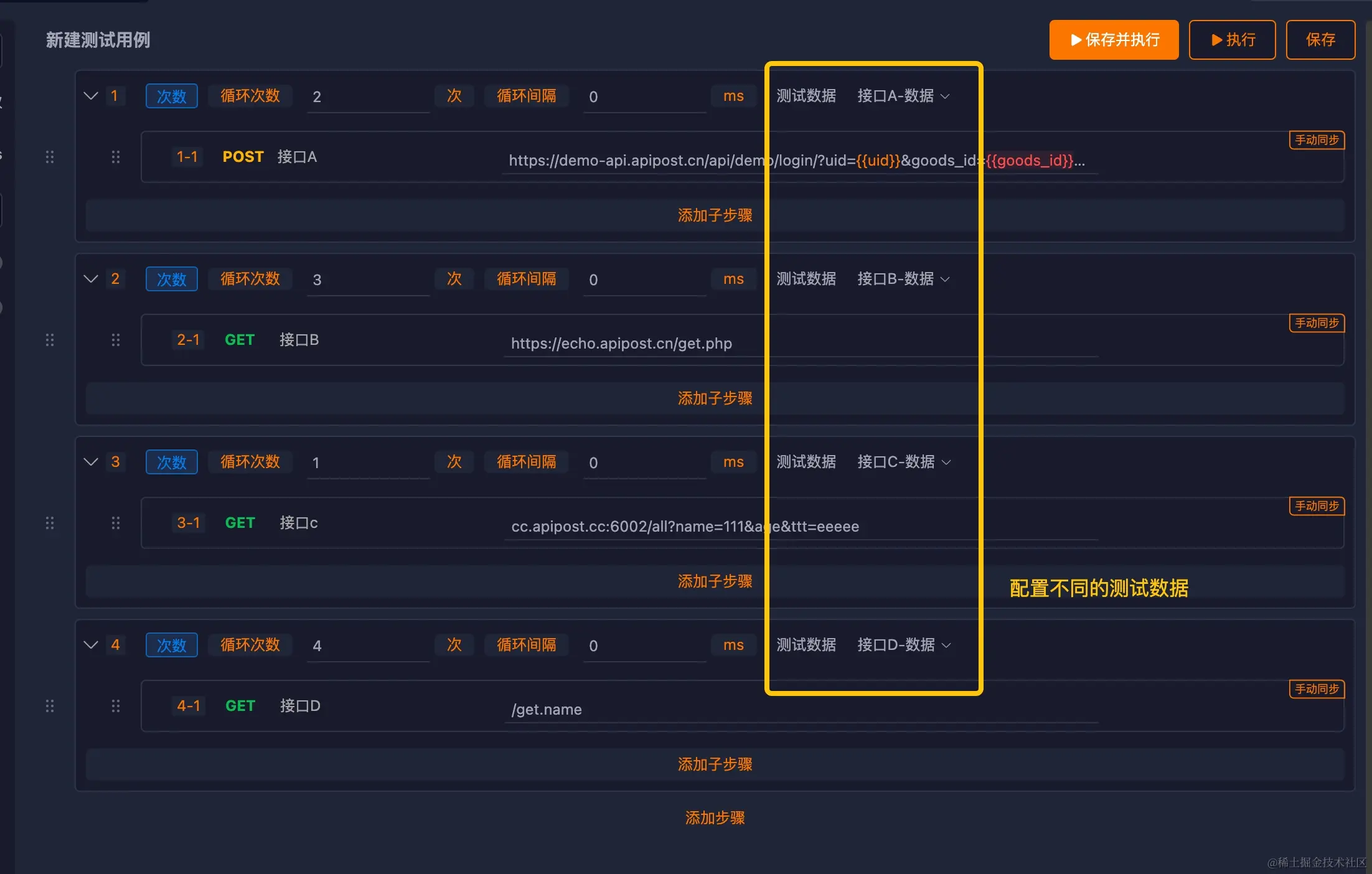Click outer drag handle of step 2
The width and height of the screenshot is (1372, 874).
pyautogui.click(x=50, y=340)
